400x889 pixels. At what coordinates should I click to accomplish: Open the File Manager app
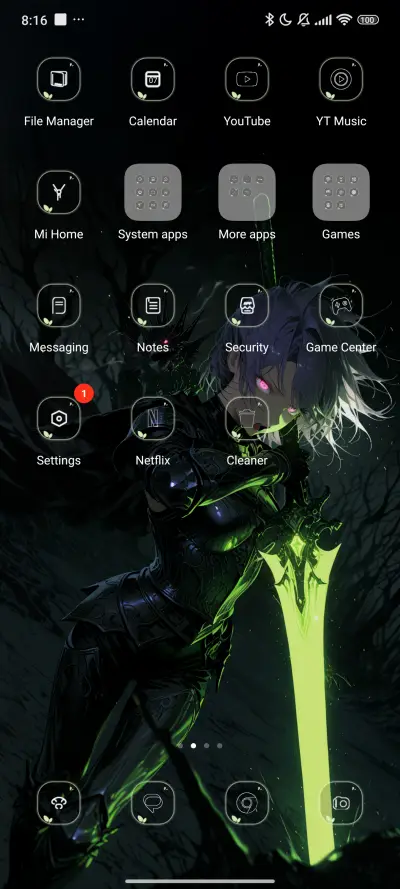[x=59, y=79]
